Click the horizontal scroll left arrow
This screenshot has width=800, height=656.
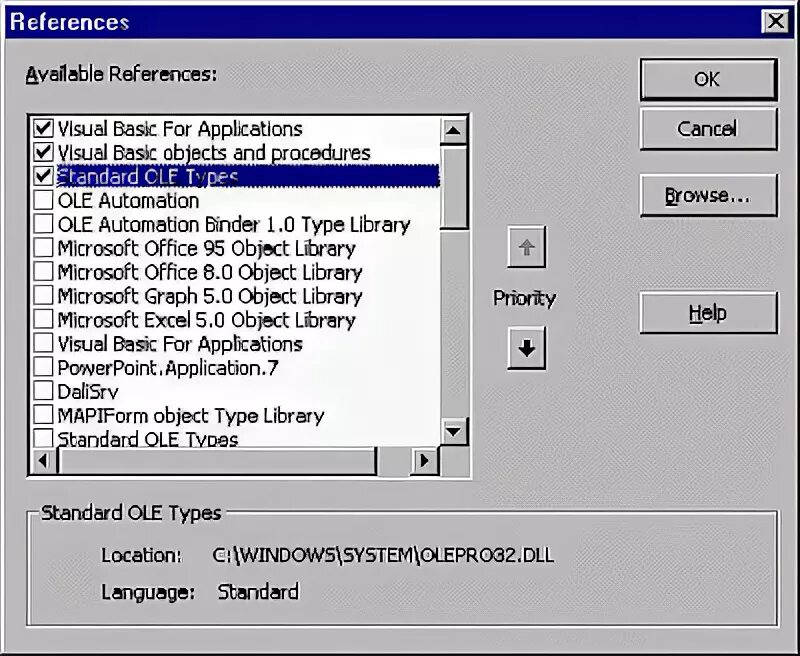pyautogui.click(x=43, y=461)
